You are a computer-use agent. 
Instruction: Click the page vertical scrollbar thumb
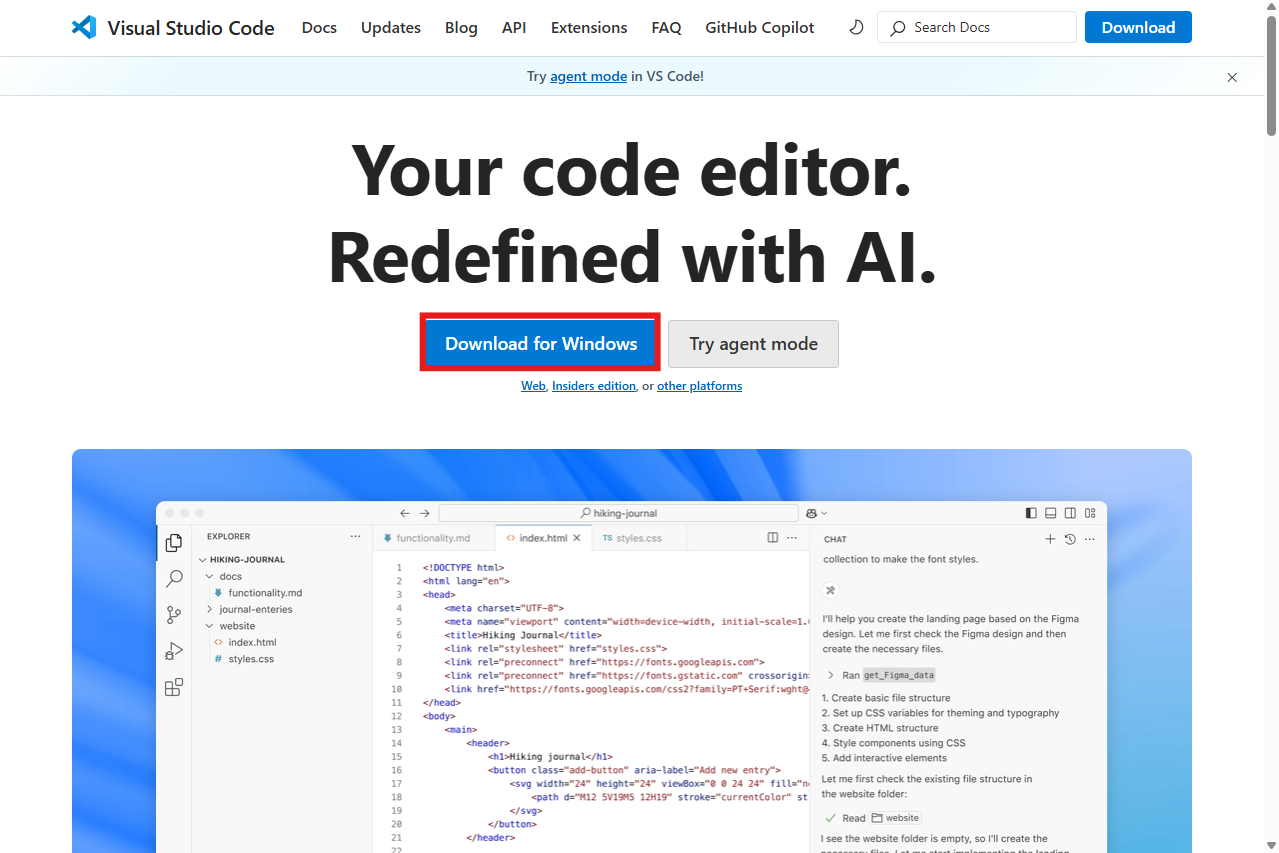coord(1271,75)
